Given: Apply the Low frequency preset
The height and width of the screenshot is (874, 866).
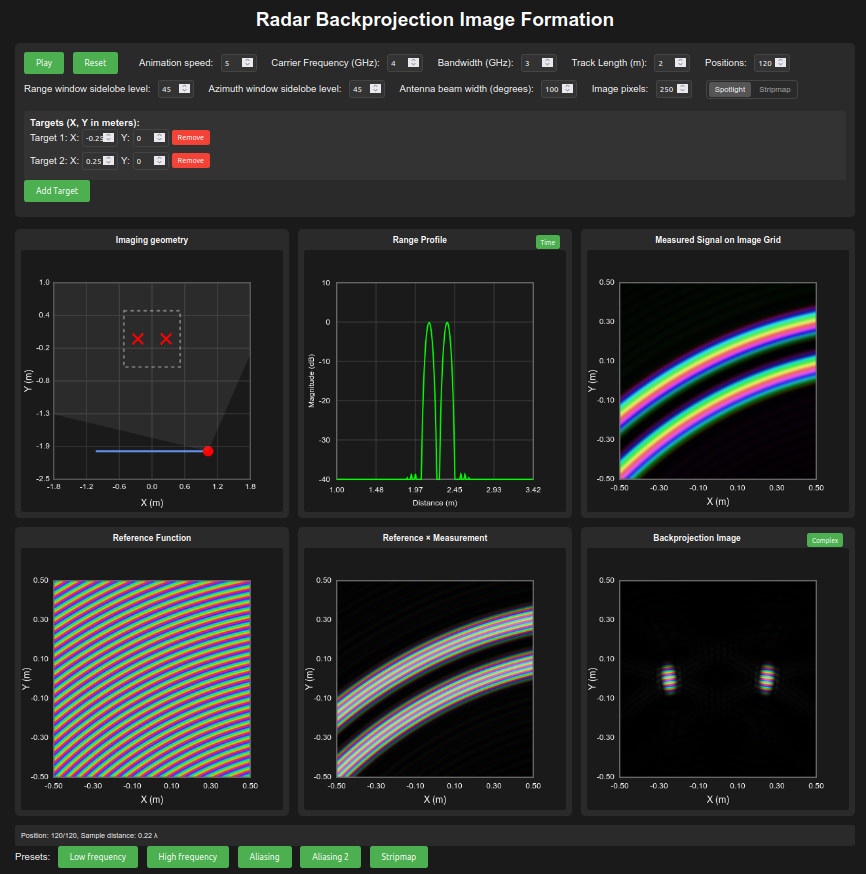Looking at the screenshot, I should 97,857.
